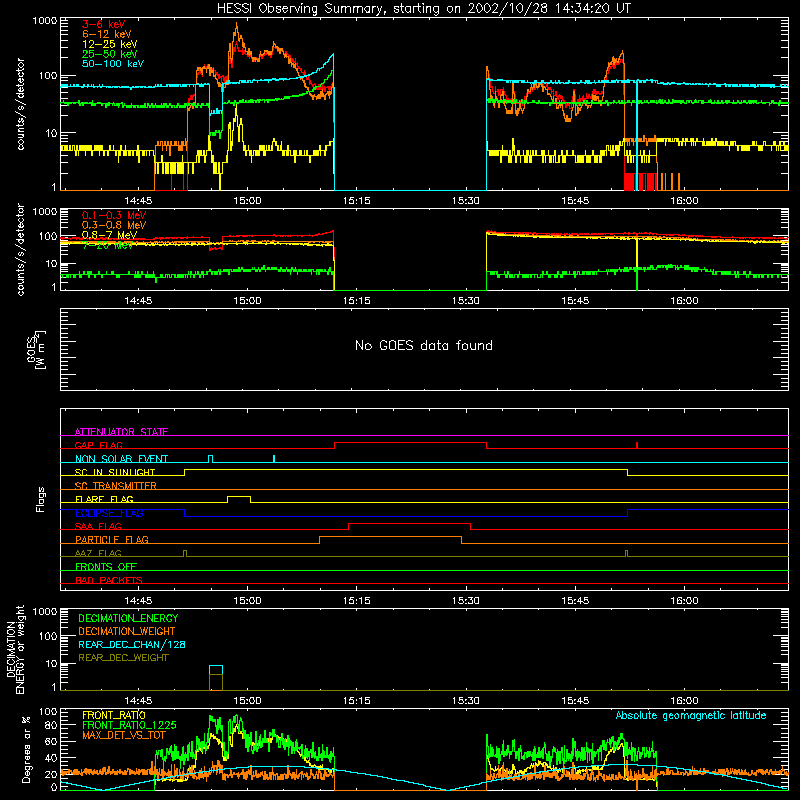800x800 pixels.
Task: Click the lowered ECLIPSE_FLAG segment
Action: 406,516
